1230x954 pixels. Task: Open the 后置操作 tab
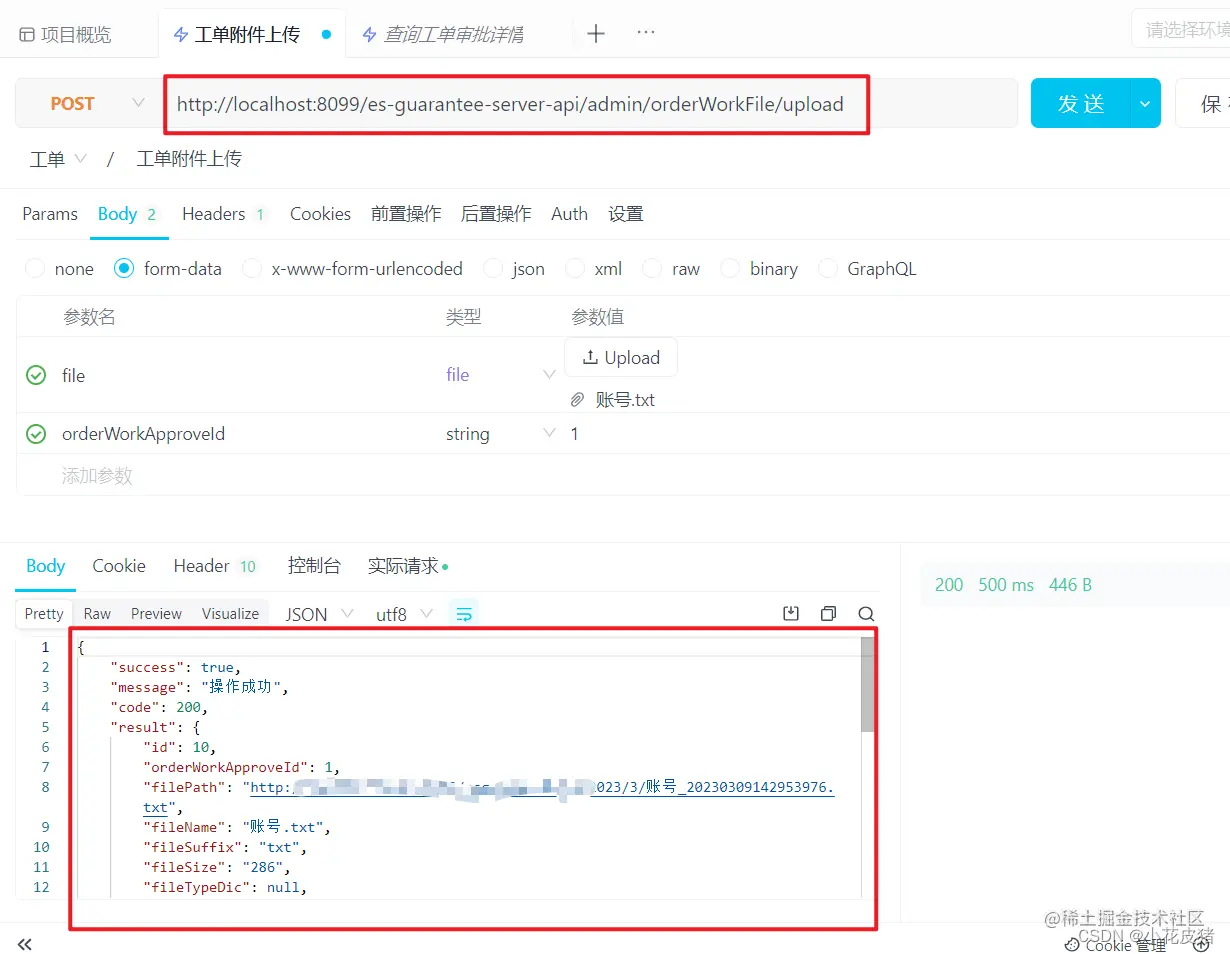tap(496, 214)
